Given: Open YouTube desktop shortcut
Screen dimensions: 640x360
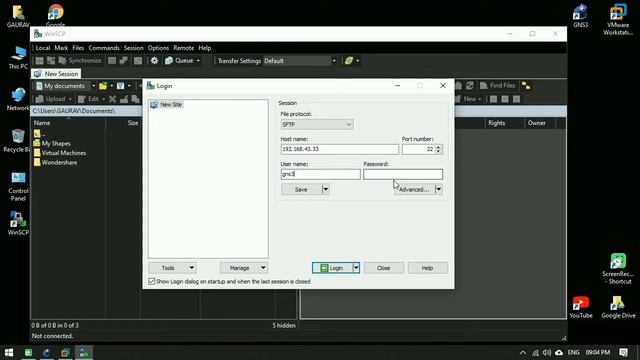Looking at the screenshot, I should (x=580, y=308).
